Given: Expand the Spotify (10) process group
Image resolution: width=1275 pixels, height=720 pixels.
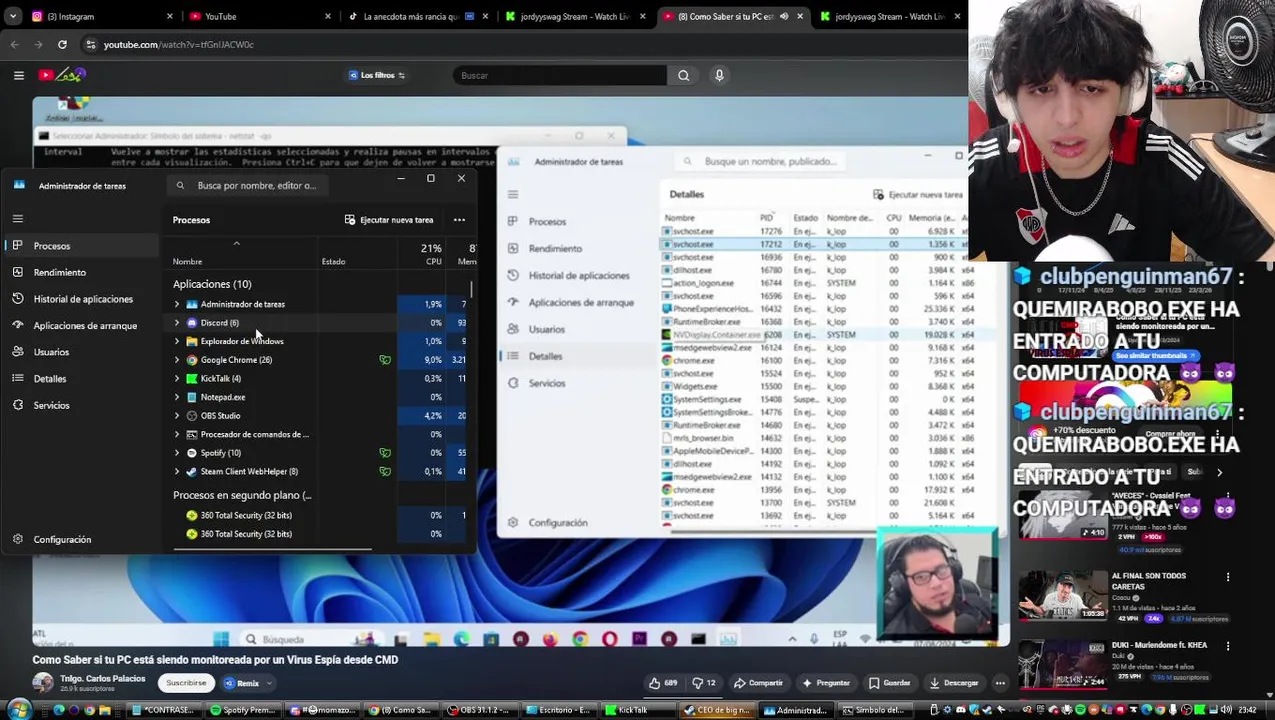Looking at the screenshot, I should [x=177, y=453].
